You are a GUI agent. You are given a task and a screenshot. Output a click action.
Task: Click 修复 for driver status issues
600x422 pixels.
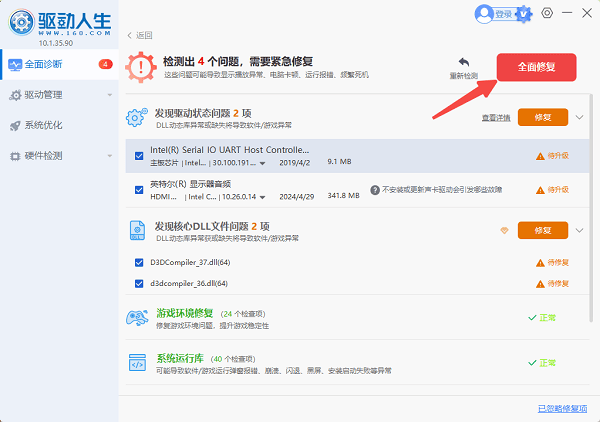tap(543, 117)
